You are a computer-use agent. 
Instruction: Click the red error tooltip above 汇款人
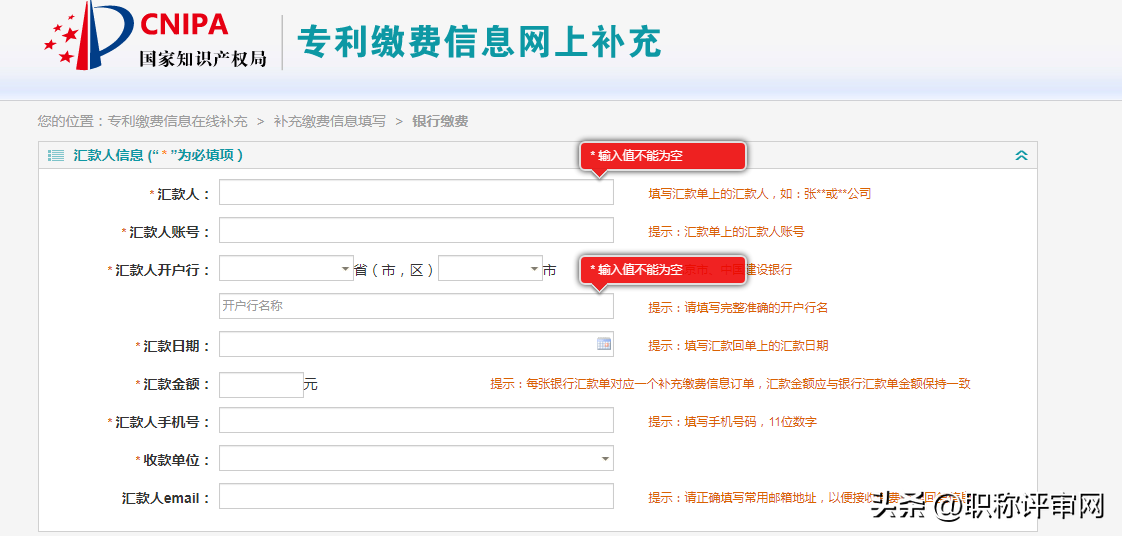click(663, 156)
